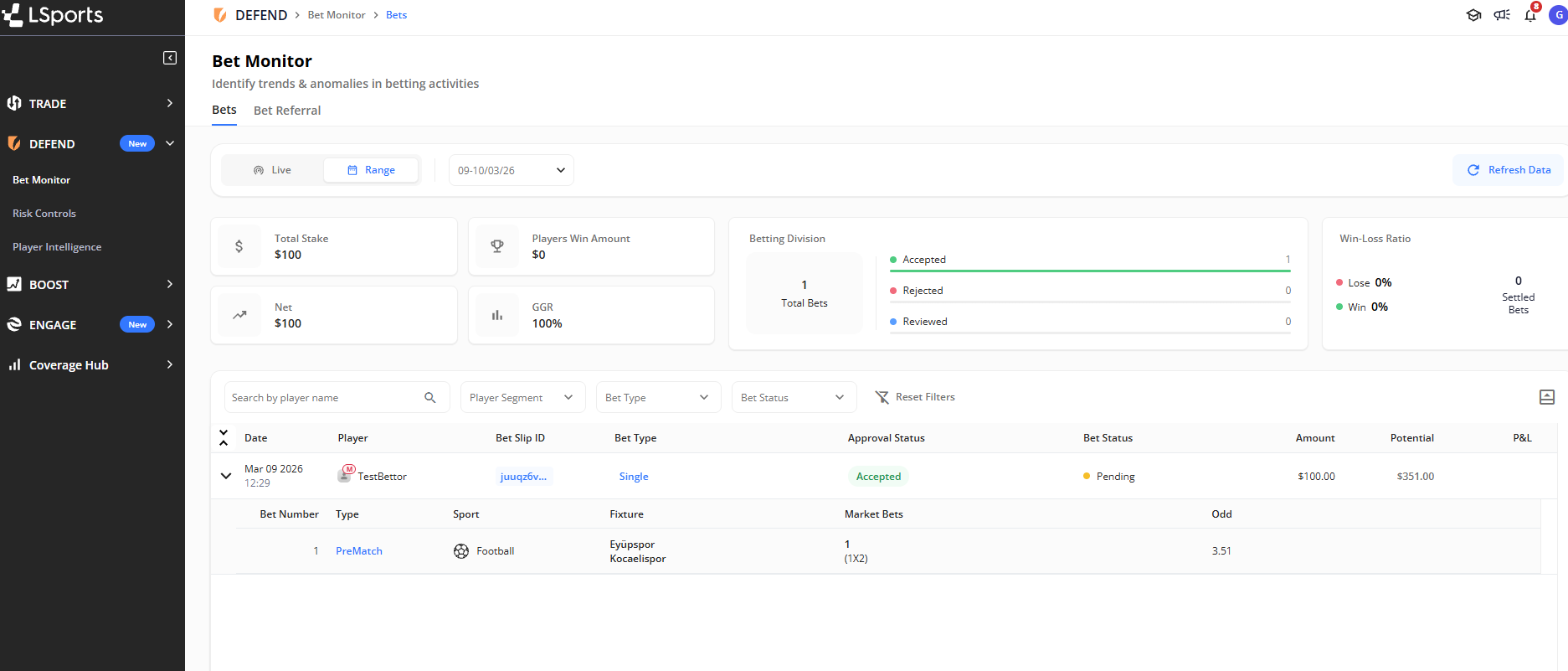1568x671 pixels.
Task: Switch to Live mode
Action: [x=272, y=170]
